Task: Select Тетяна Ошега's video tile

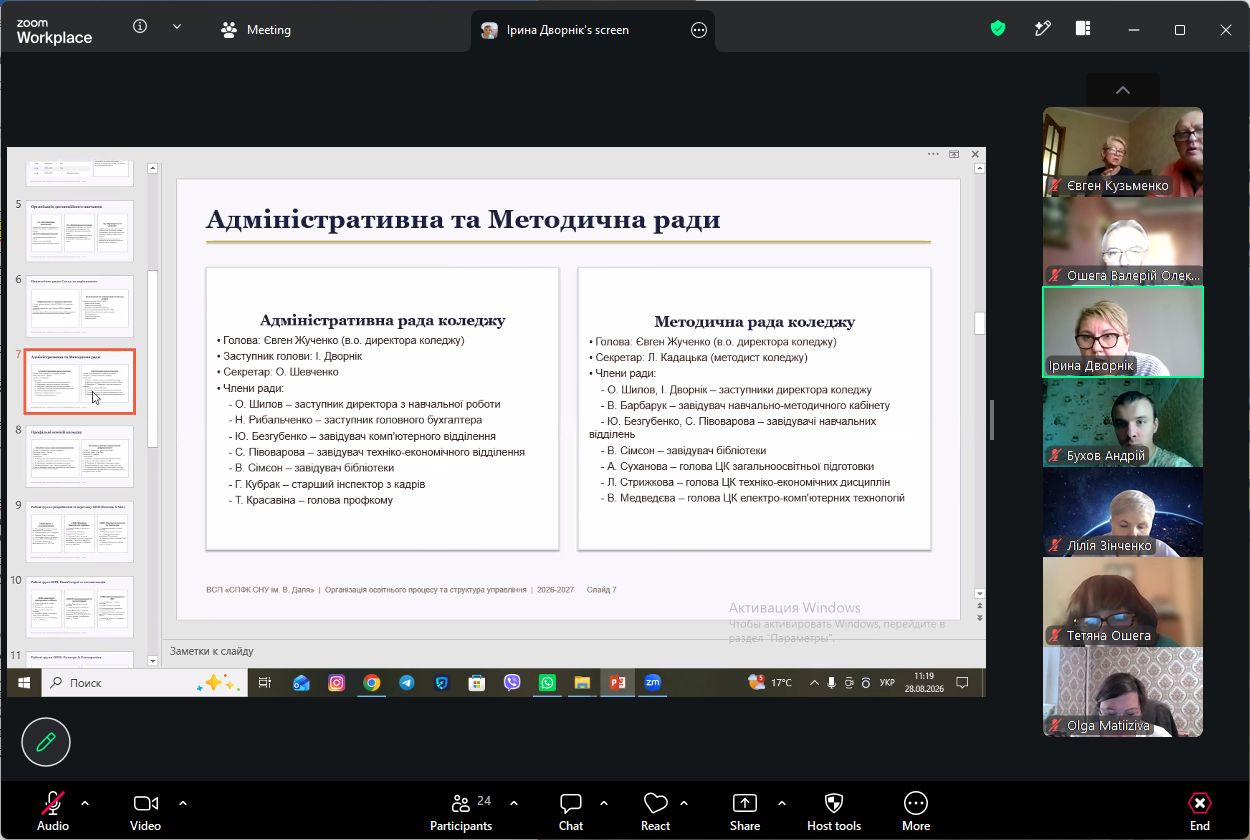Action: pyautogui.click(x=1123, y=602)
